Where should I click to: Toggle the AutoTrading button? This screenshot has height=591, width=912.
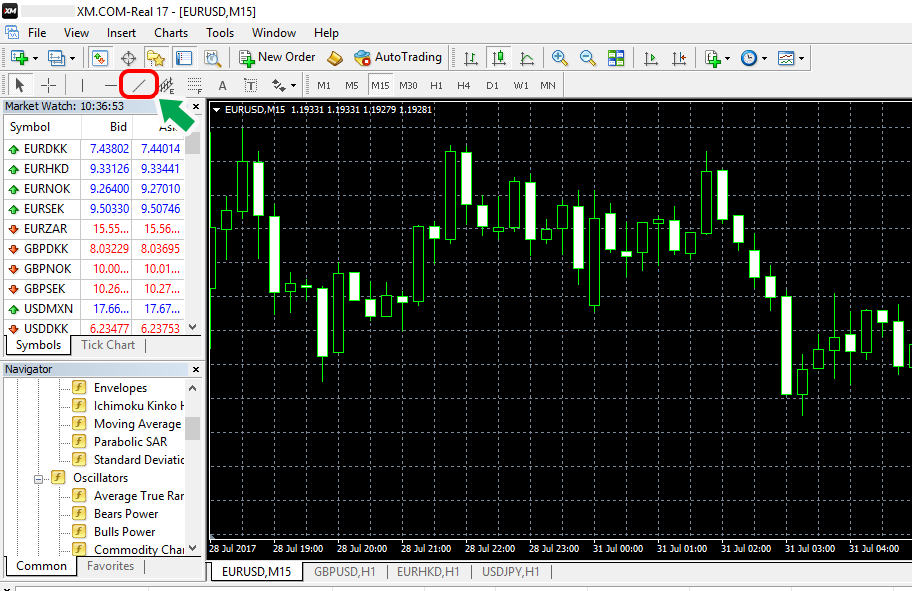[x=398, y=57]
